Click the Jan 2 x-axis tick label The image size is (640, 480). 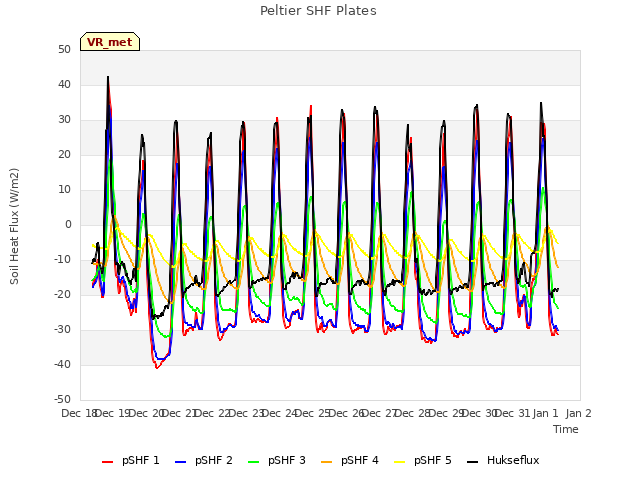click(x=578, y=413)
